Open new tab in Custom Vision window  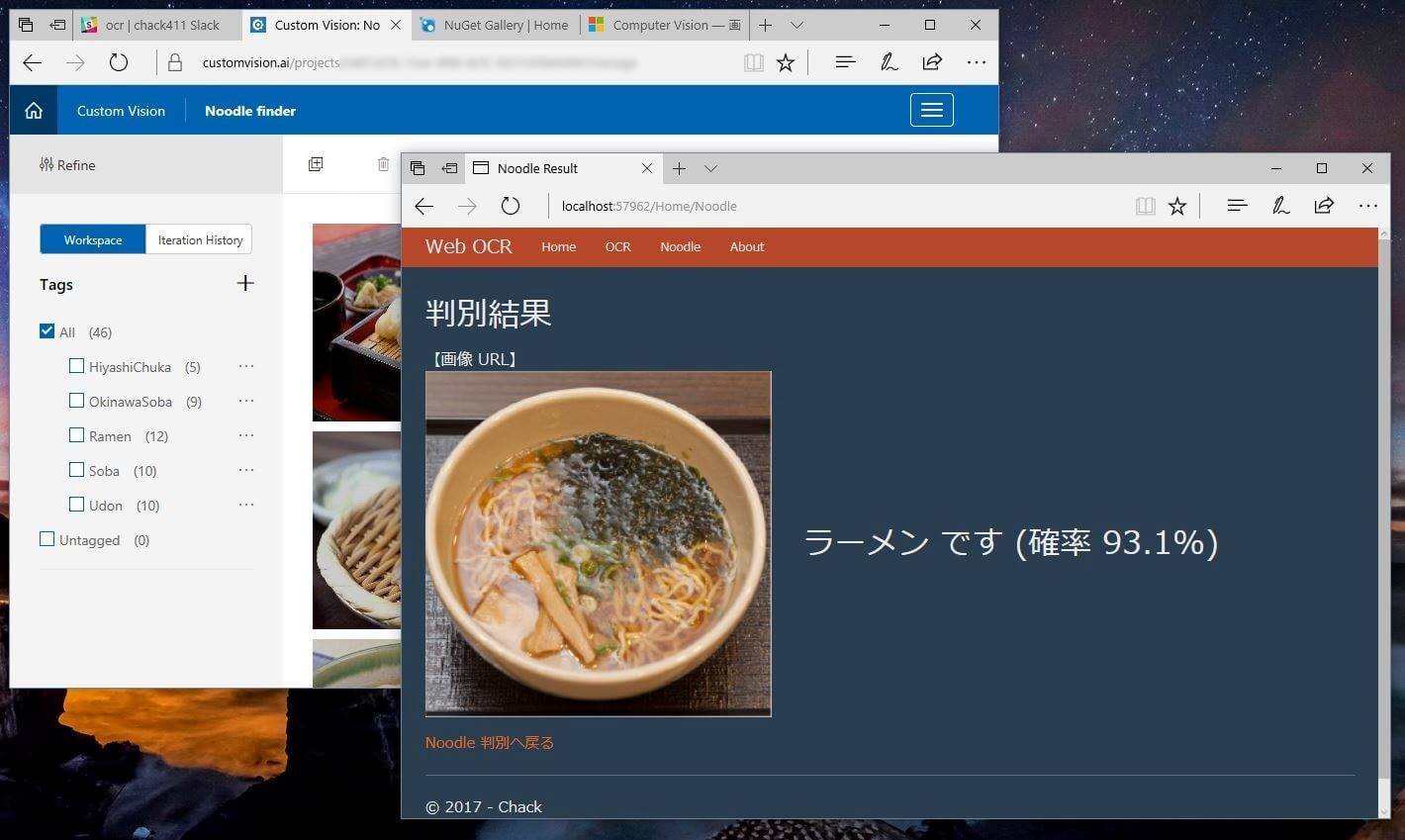pos(765,25)
